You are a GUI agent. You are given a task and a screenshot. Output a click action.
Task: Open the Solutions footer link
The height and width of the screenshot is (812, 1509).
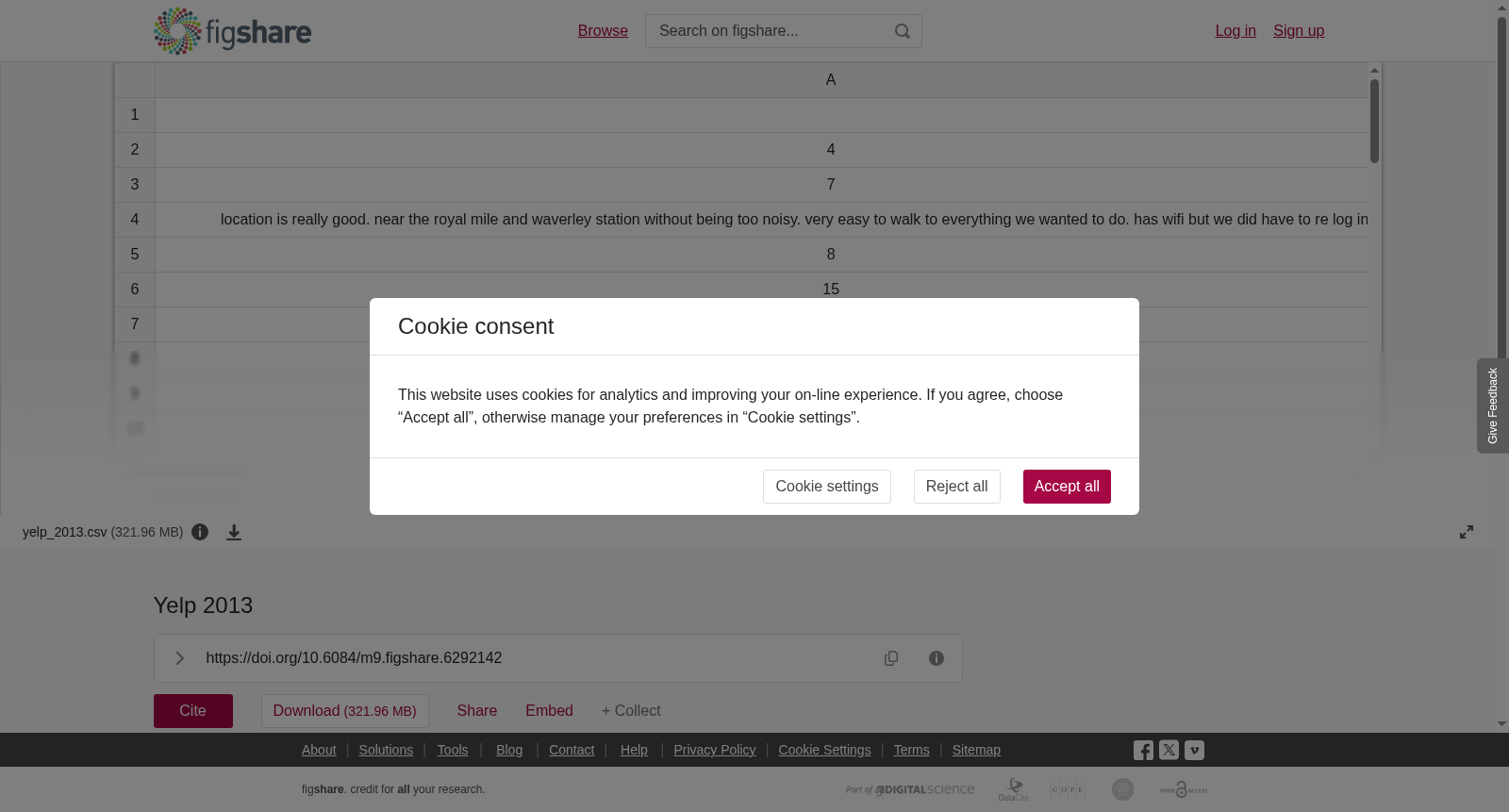tap(386, 750)
